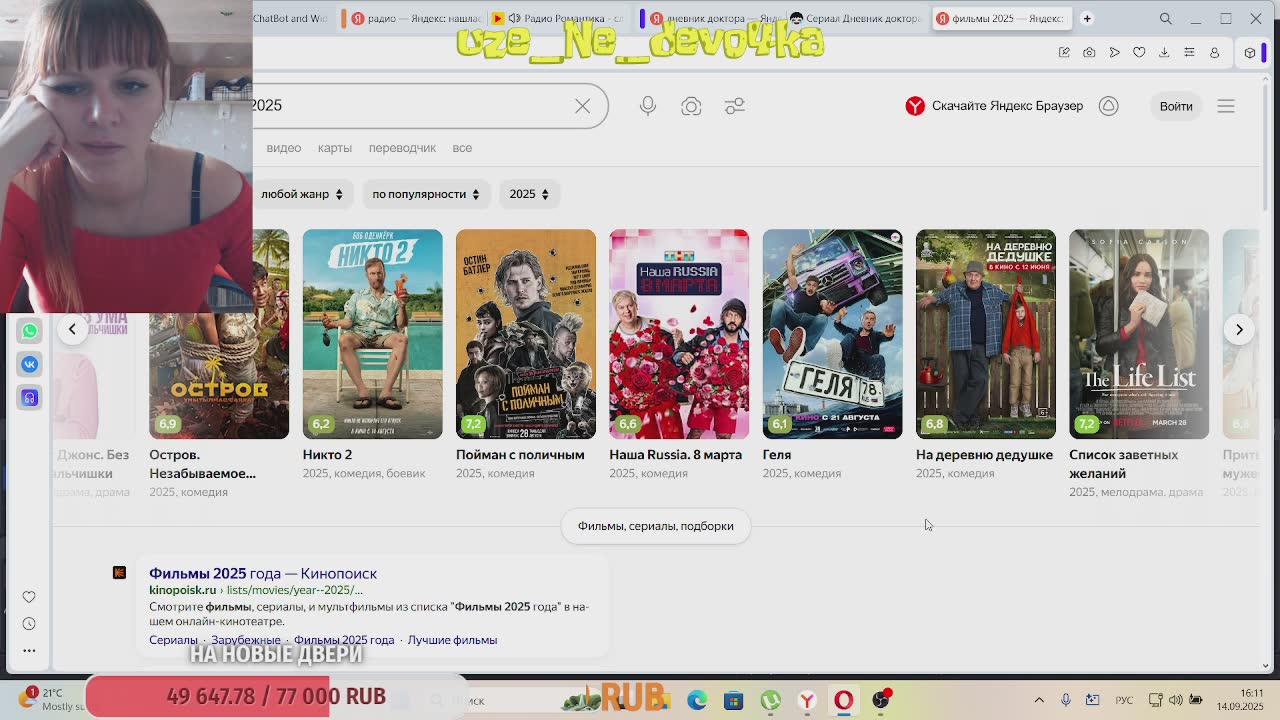The image size is (1280, 720).
Task: Open the Никто 2 movie poster
Action: [372, 334]
